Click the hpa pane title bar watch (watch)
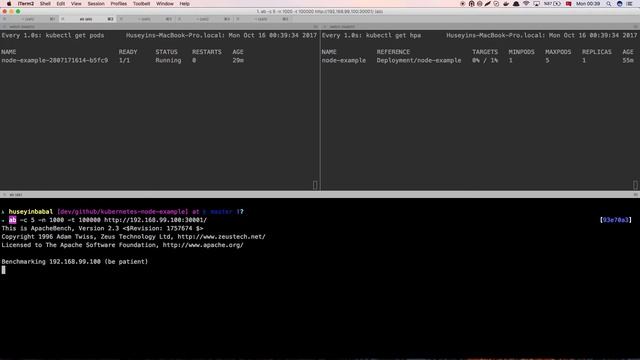Viewport: 640px width, 360px height. coord(342,27)
